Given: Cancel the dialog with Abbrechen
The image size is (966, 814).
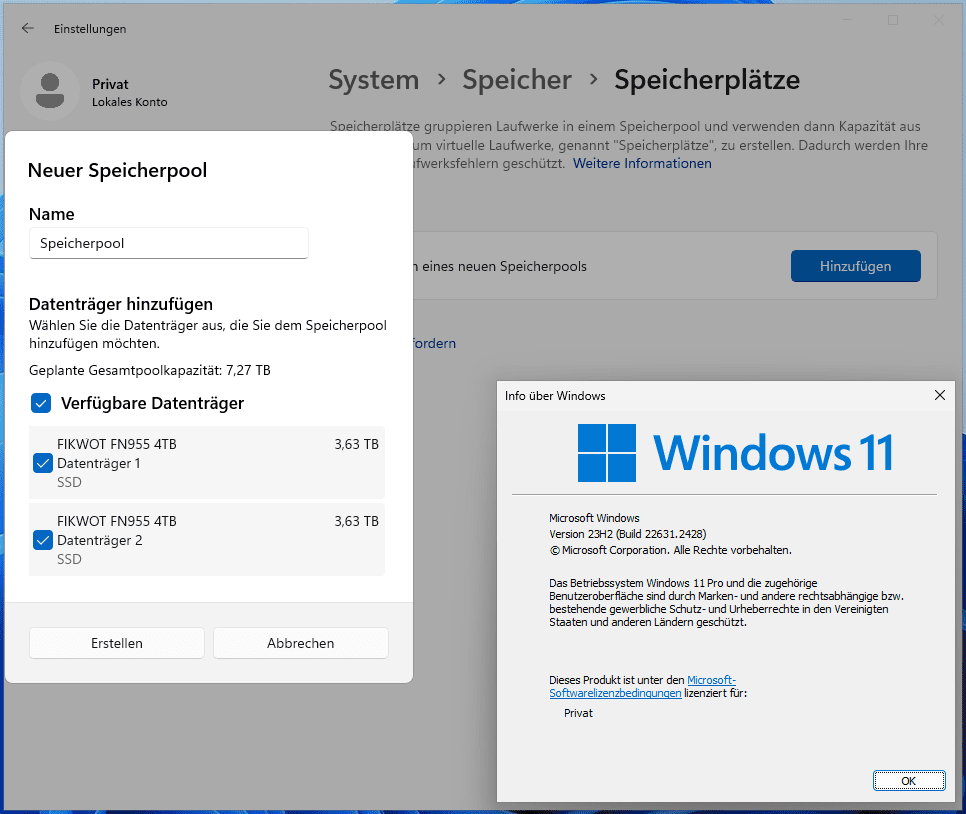Looking at the screenshot, I should coord(301,643).
